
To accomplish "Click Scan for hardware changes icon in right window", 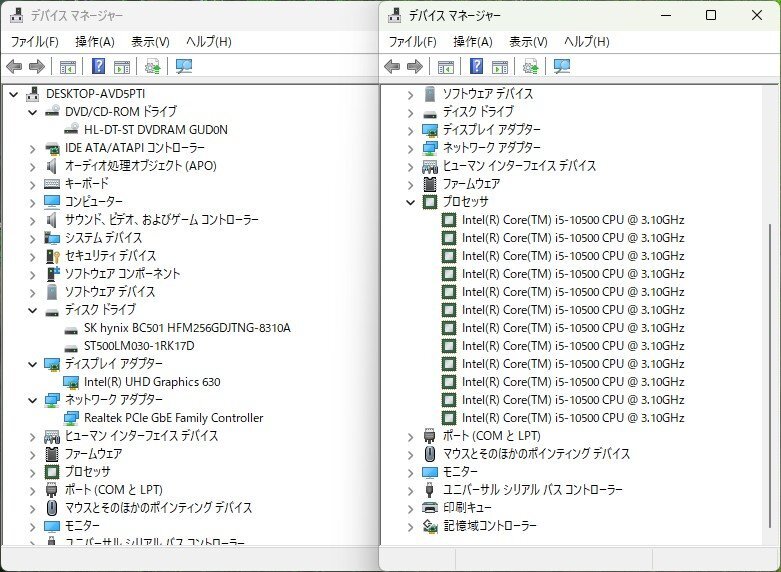I will [562, 66].
